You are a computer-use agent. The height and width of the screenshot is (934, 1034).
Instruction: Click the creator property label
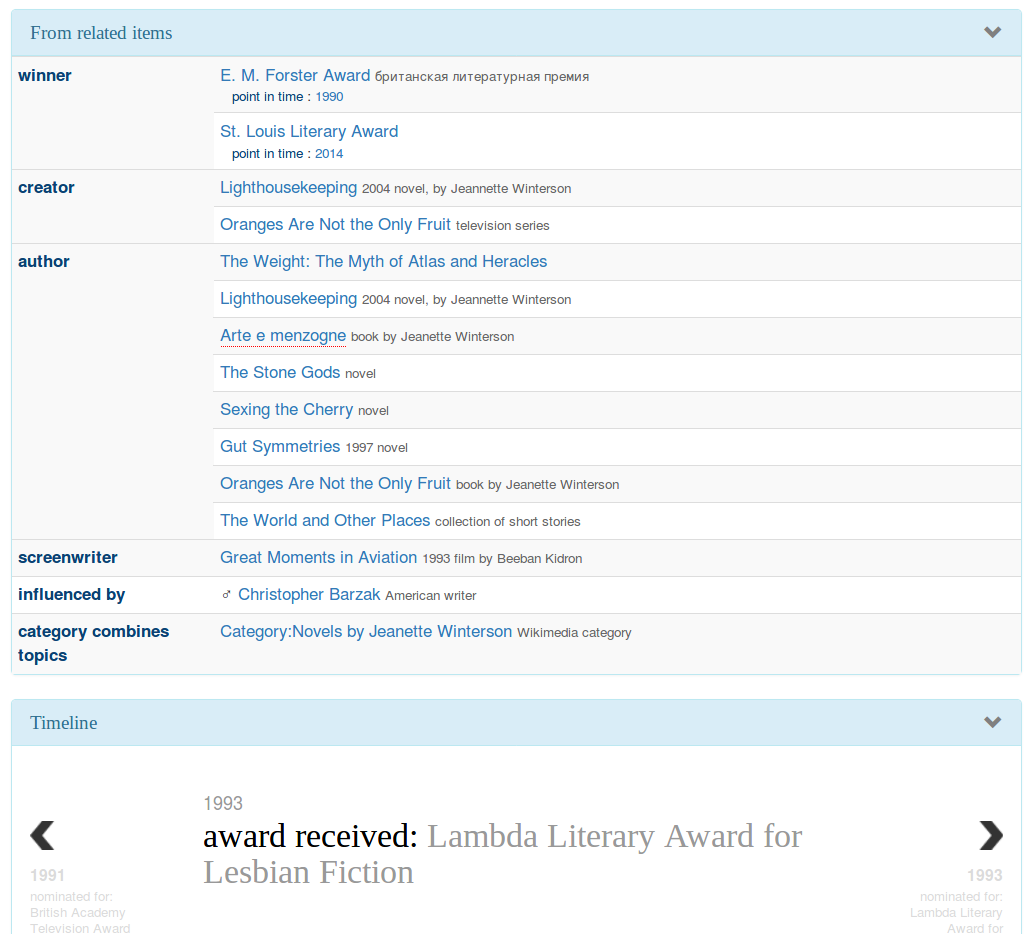point(46,187)
